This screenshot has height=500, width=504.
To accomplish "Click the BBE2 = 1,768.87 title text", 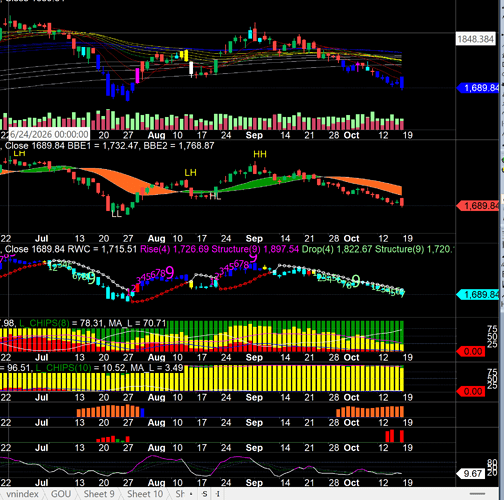I will [x=179, y=146].
